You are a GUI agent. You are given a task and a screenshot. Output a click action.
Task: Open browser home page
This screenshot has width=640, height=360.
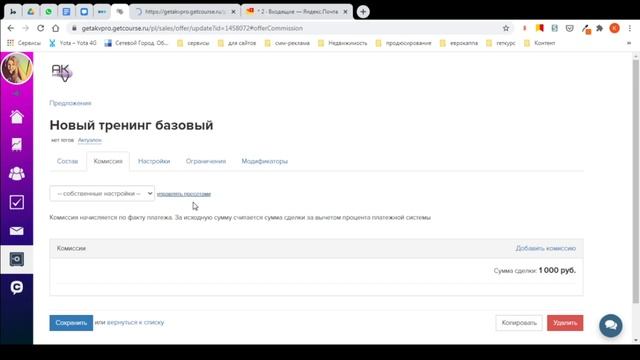[56, 28]
